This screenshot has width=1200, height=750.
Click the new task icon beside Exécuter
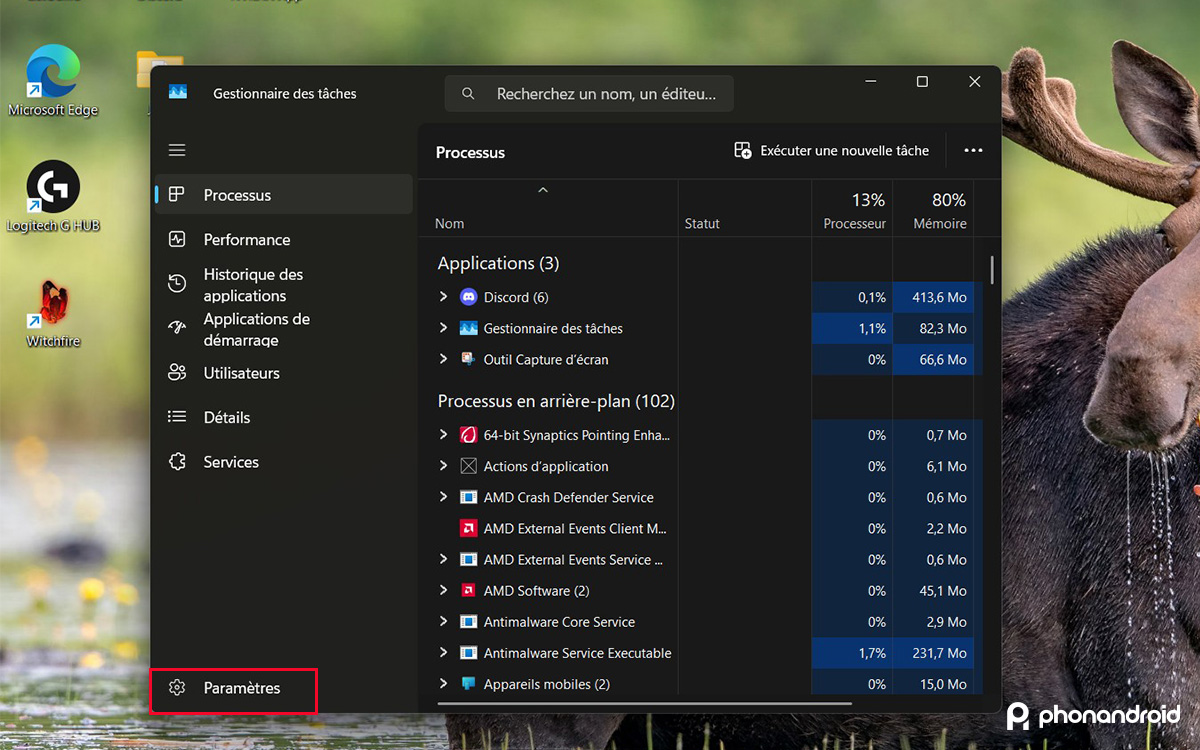click(x=743, y=150)
